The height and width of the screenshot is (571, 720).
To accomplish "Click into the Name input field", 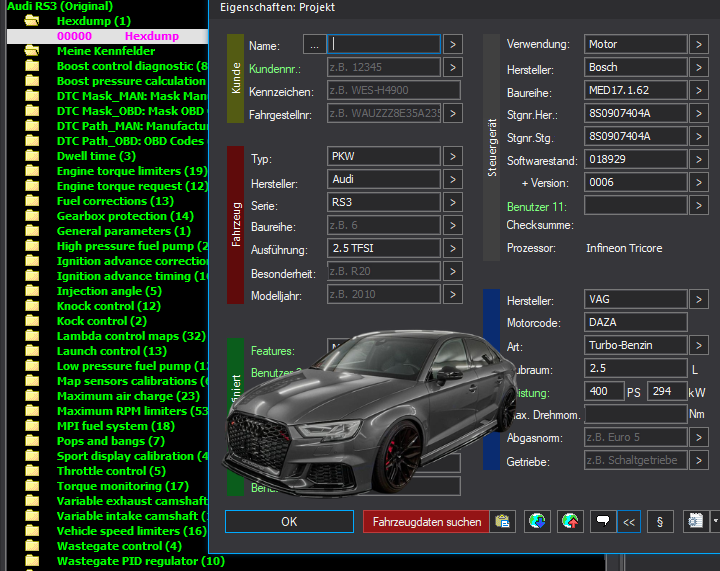I will 384,45.
